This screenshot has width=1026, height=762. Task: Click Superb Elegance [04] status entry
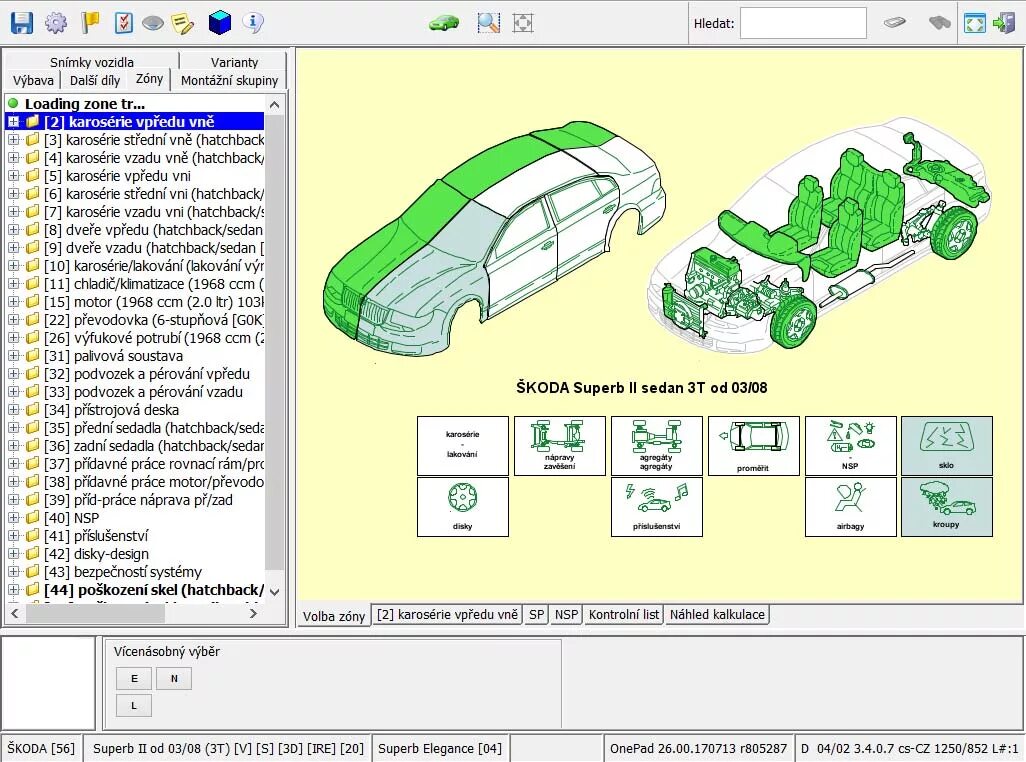tap(440, 748)
